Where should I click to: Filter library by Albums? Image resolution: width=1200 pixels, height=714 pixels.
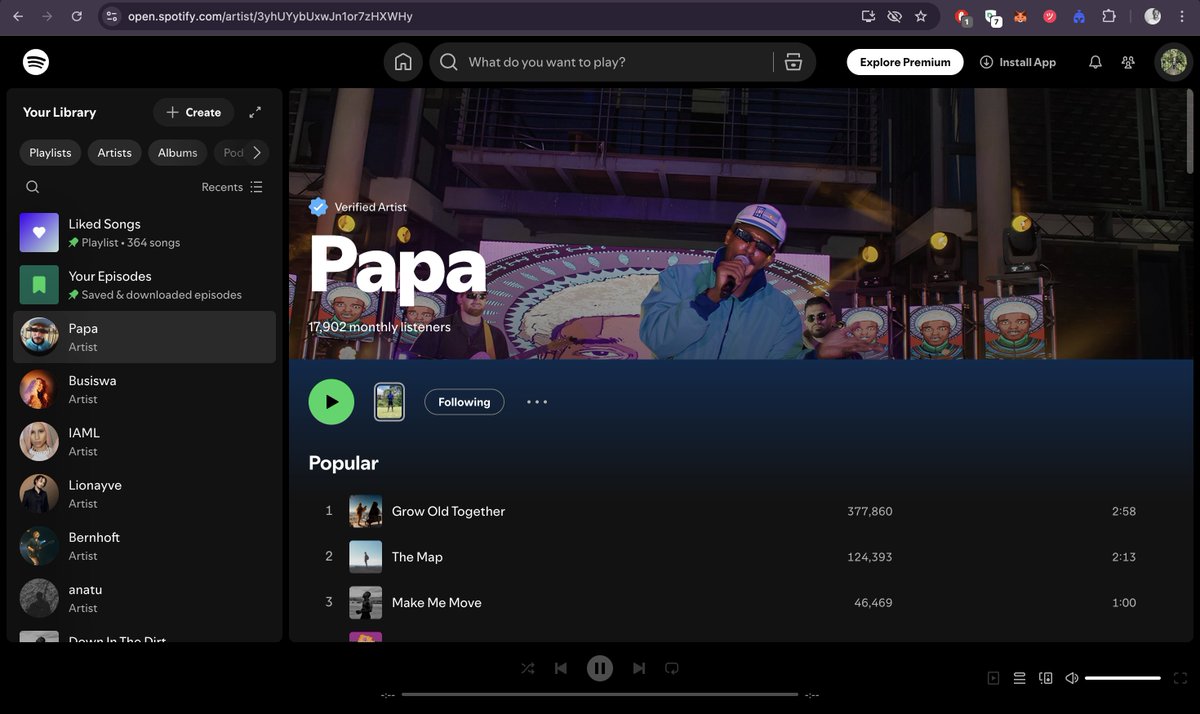tap(178, 152)
